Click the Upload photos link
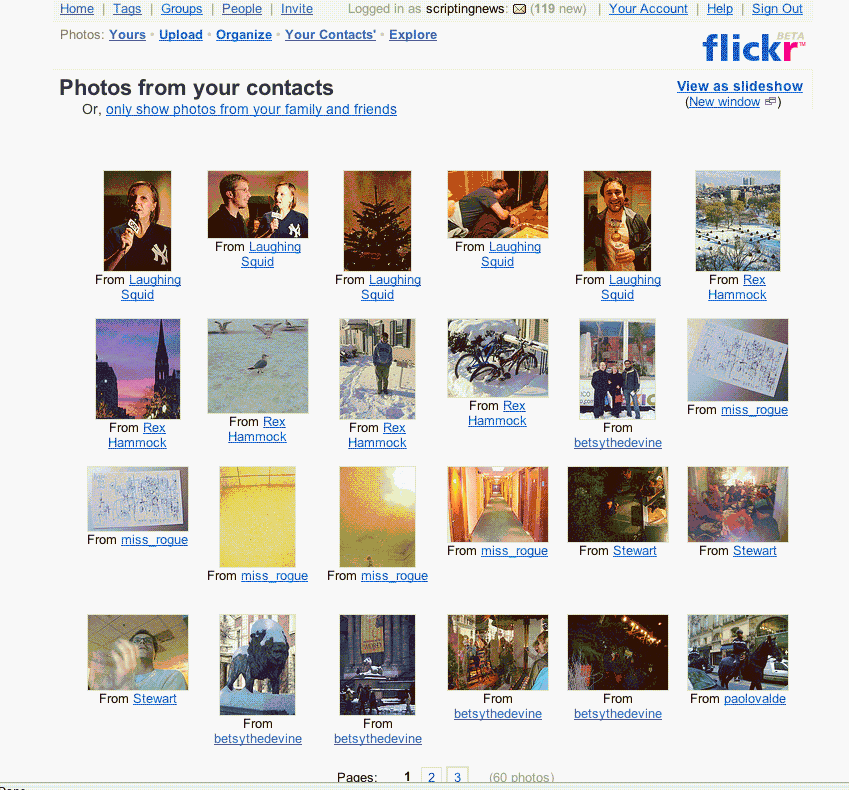Image resolution: width=849 pixels, height=790 pixels. [x=181, y=35]
